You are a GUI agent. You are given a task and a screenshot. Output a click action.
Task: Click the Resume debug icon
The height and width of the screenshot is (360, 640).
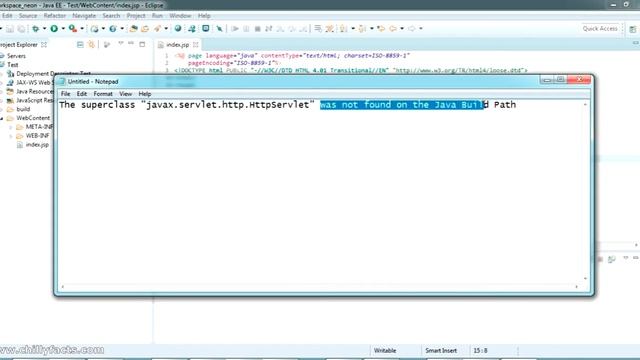[235, 29]
